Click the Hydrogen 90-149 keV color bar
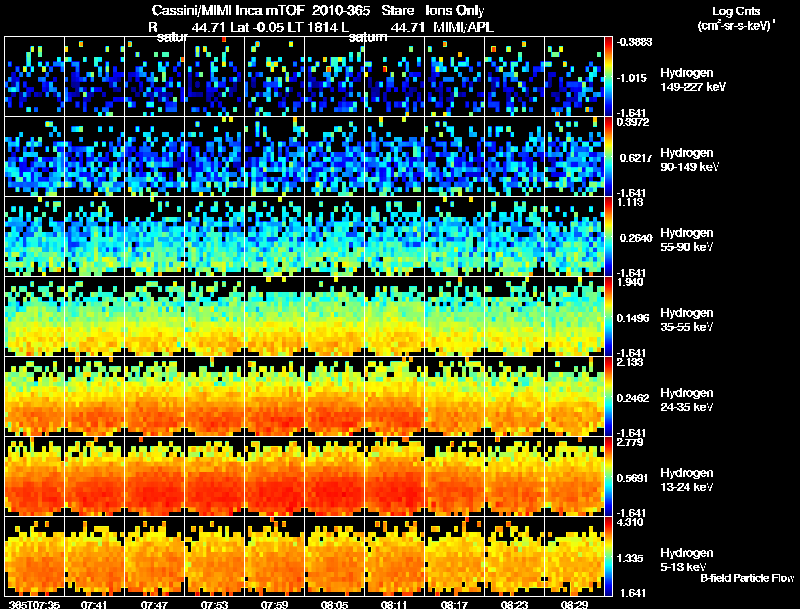800x609 pixels. coord(608,156)
